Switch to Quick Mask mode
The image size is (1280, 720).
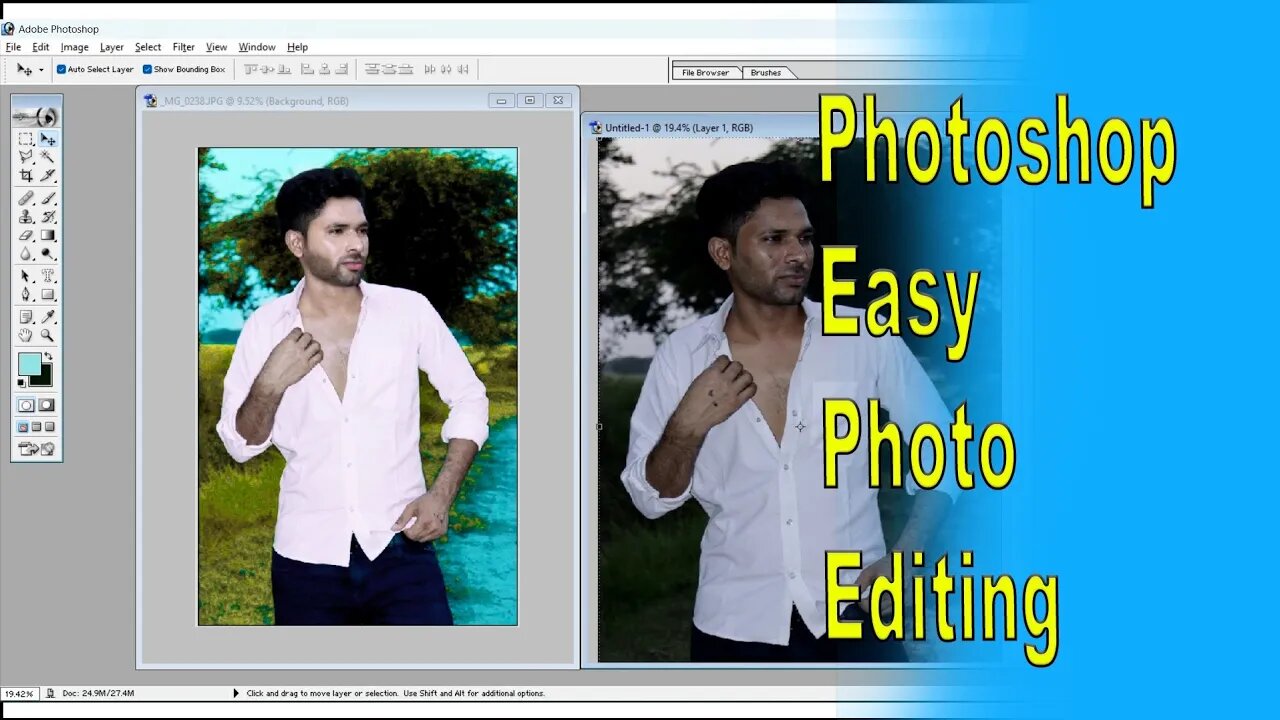coord(47,405)
